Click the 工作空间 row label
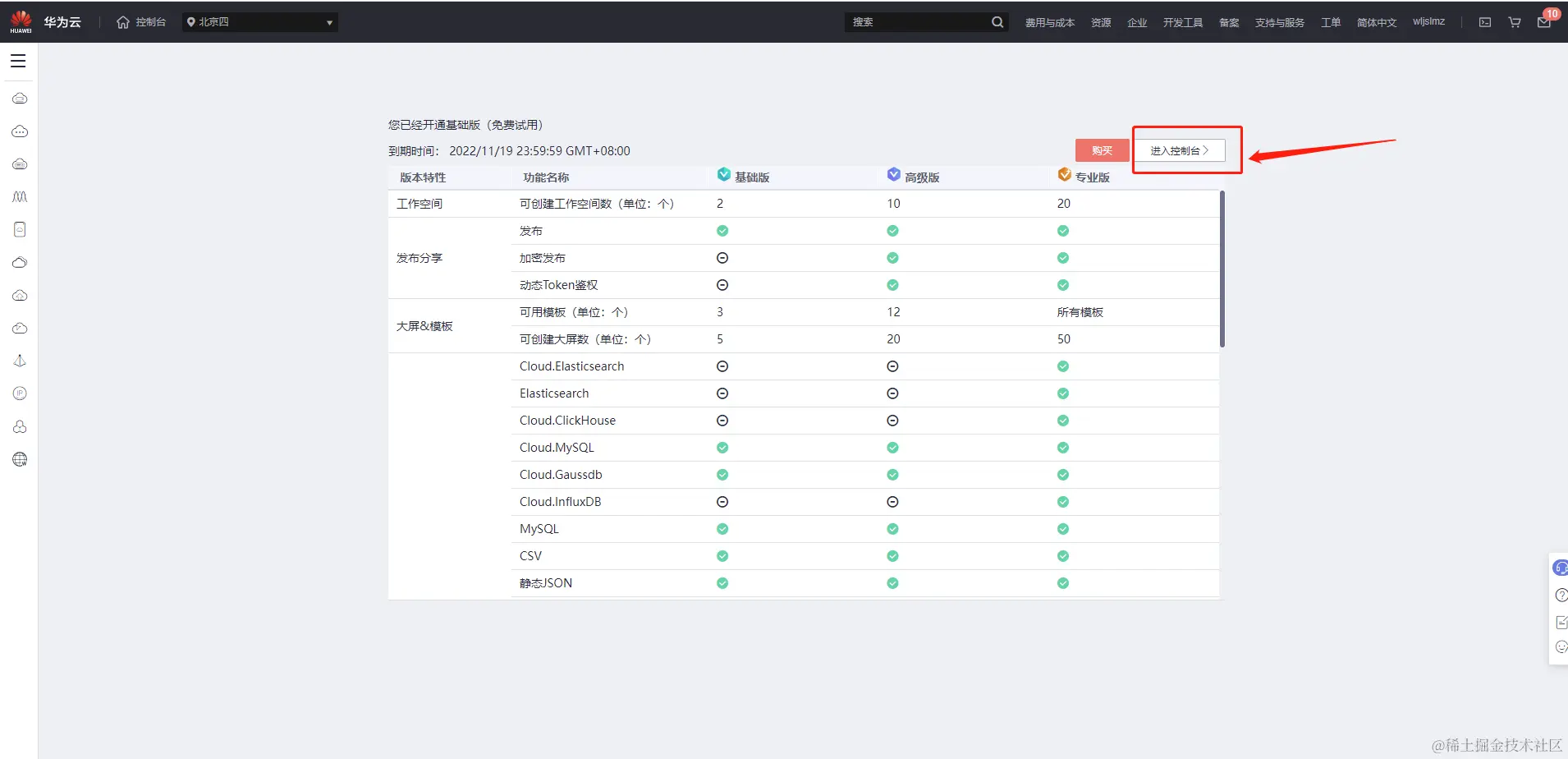The image size is (1568, 759). coord(420,204)
